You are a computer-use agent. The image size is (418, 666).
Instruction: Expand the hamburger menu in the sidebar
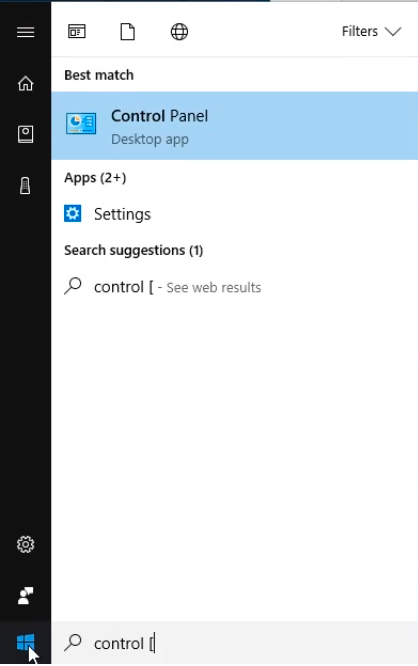coord(25,32)
